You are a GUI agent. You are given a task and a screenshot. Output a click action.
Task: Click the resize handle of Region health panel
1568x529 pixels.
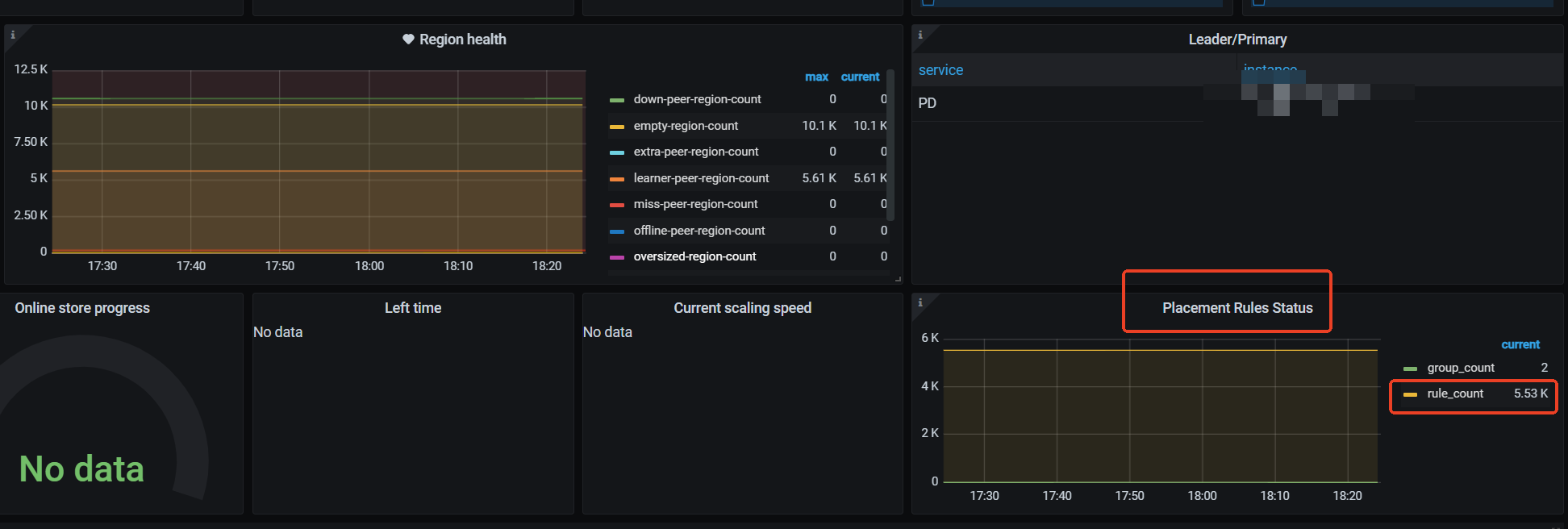pyautogui.click(x=898, y=279)
